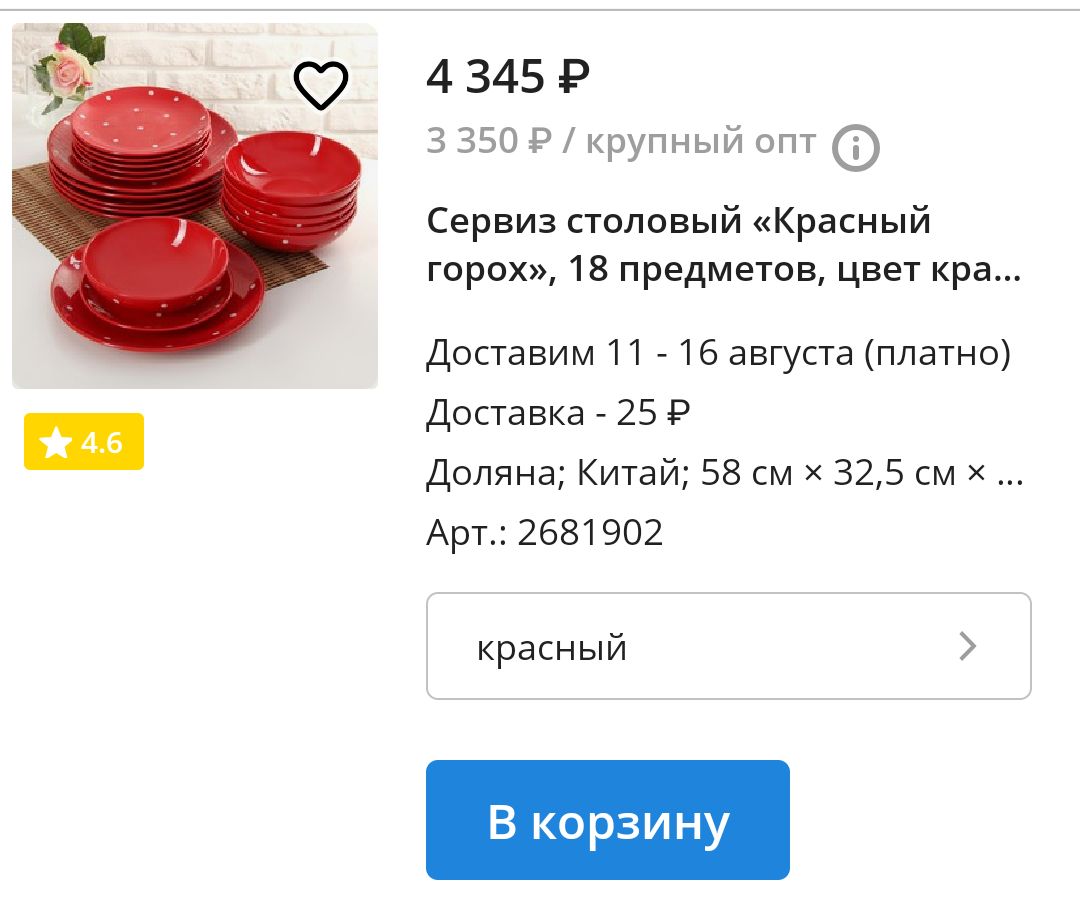This screenshot has height=919, width=1080.
Task: Click the price 4 345 ₽
Action: coord(508,76)
